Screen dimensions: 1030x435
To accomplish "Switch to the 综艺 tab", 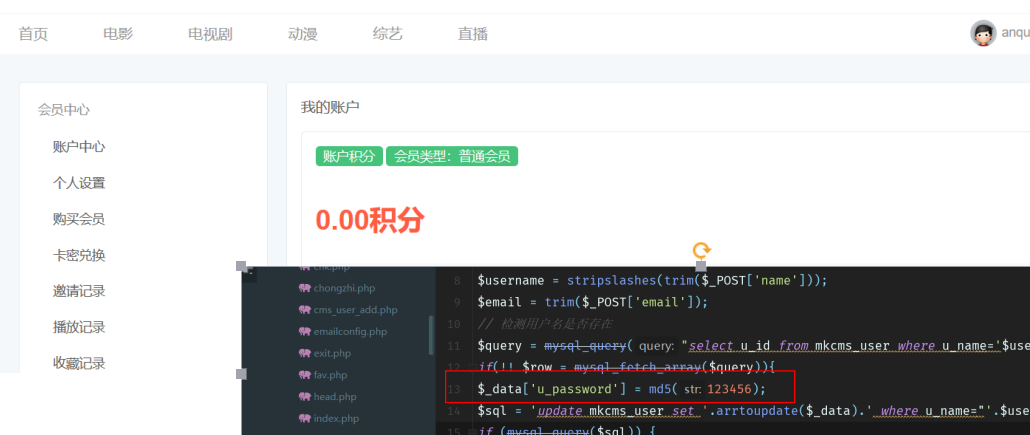I will point(388,34).
